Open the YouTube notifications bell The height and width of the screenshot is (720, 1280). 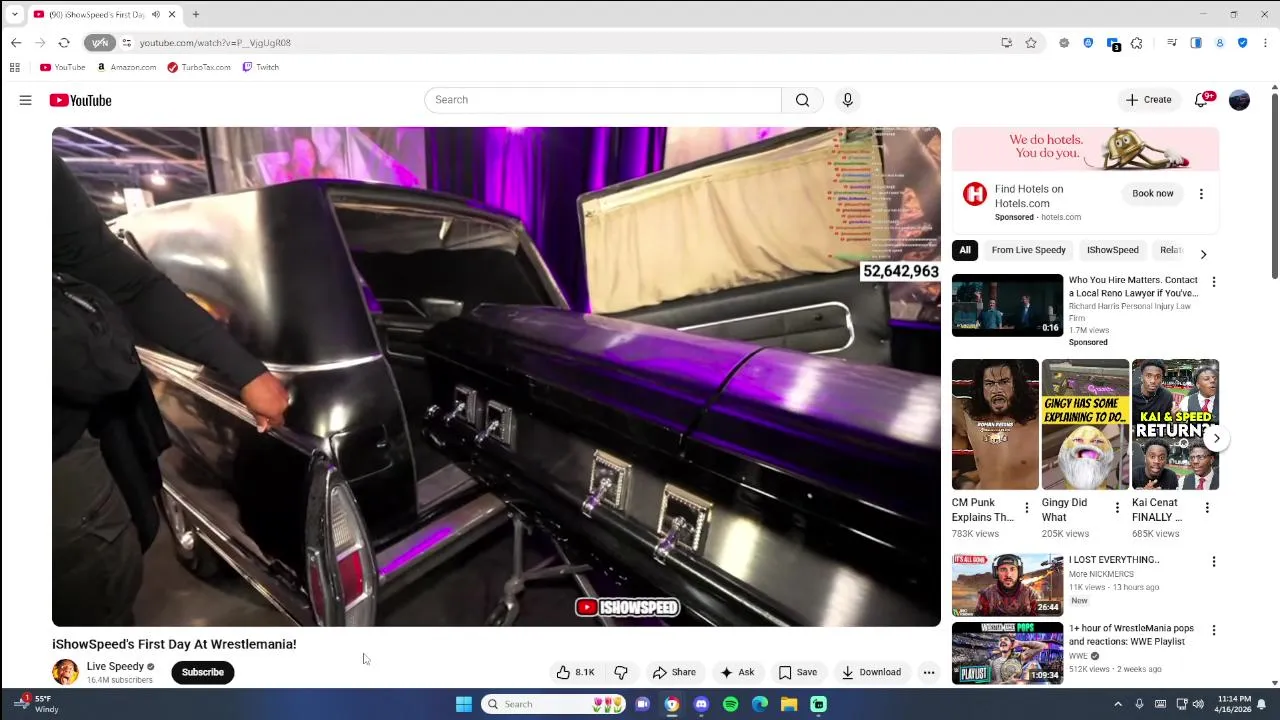(x=1202, y=100)
